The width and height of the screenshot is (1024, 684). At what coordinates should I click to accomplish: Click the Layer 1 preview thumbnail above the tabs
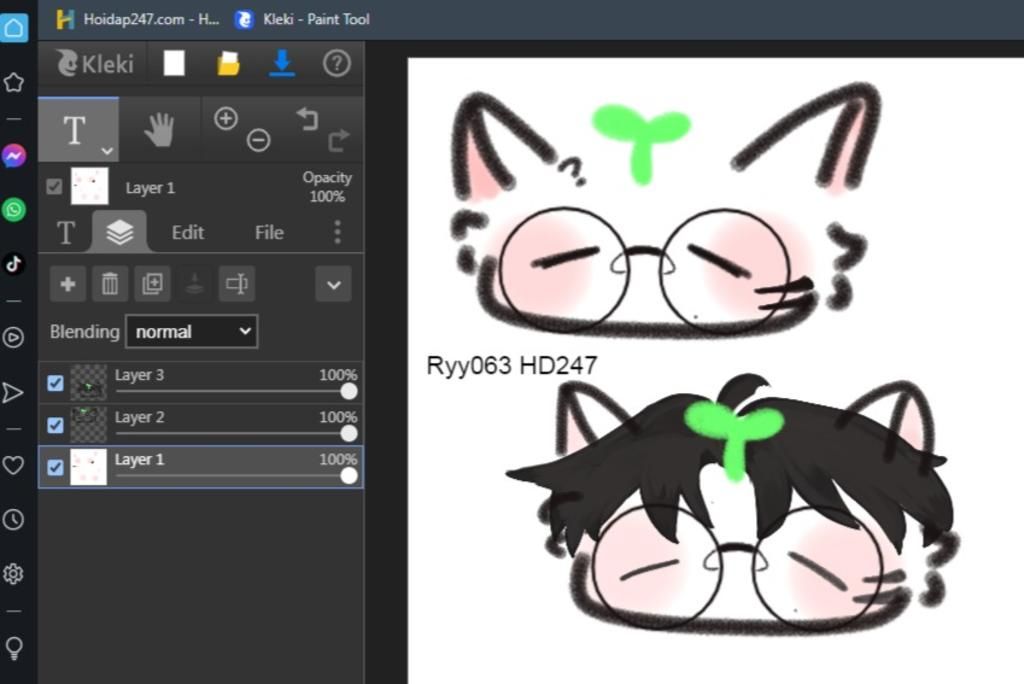(x=89, y=187)
